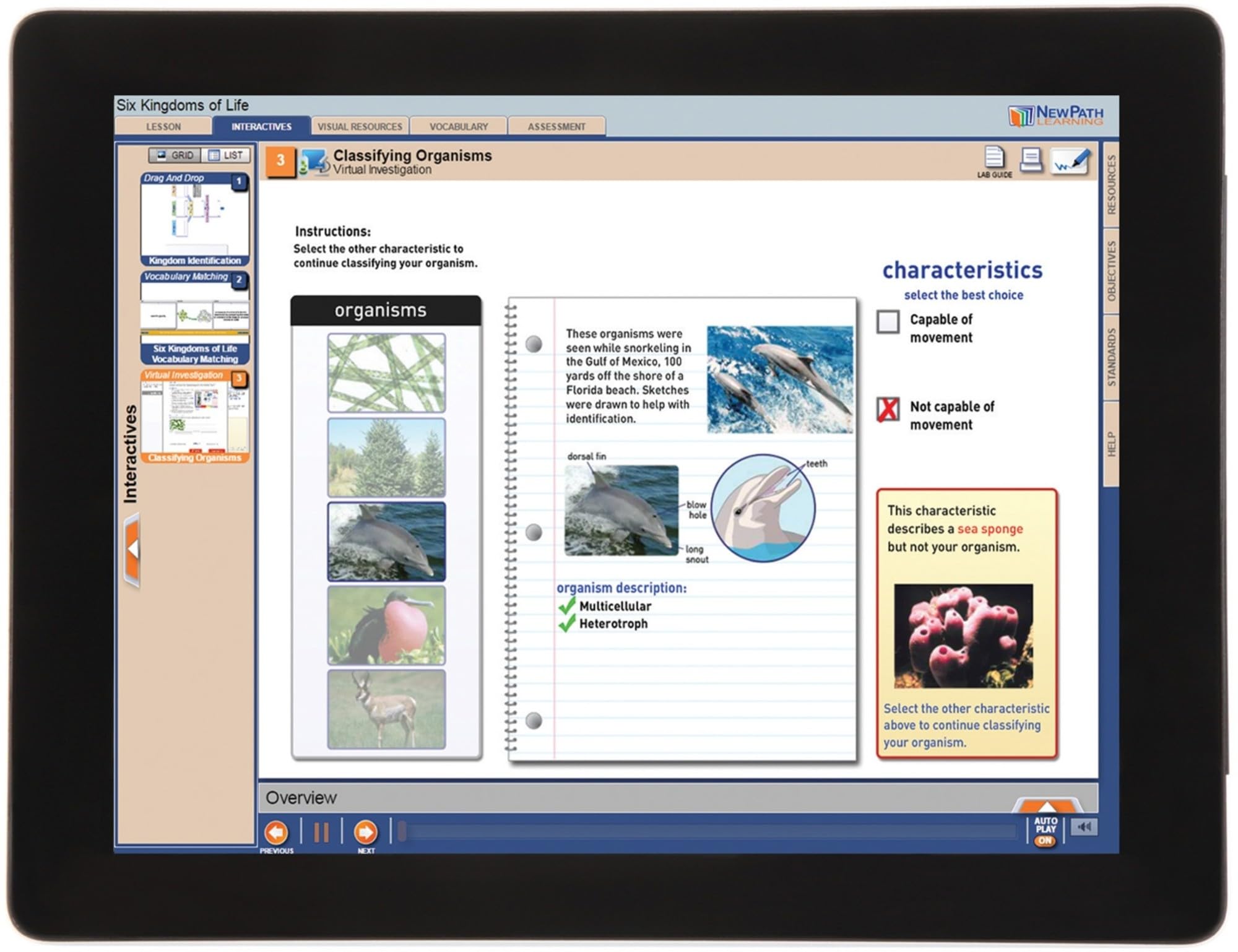Expand the Resources side tab
The image size is (1238, 952).
pyautogui.click(x=1111, y=184)
